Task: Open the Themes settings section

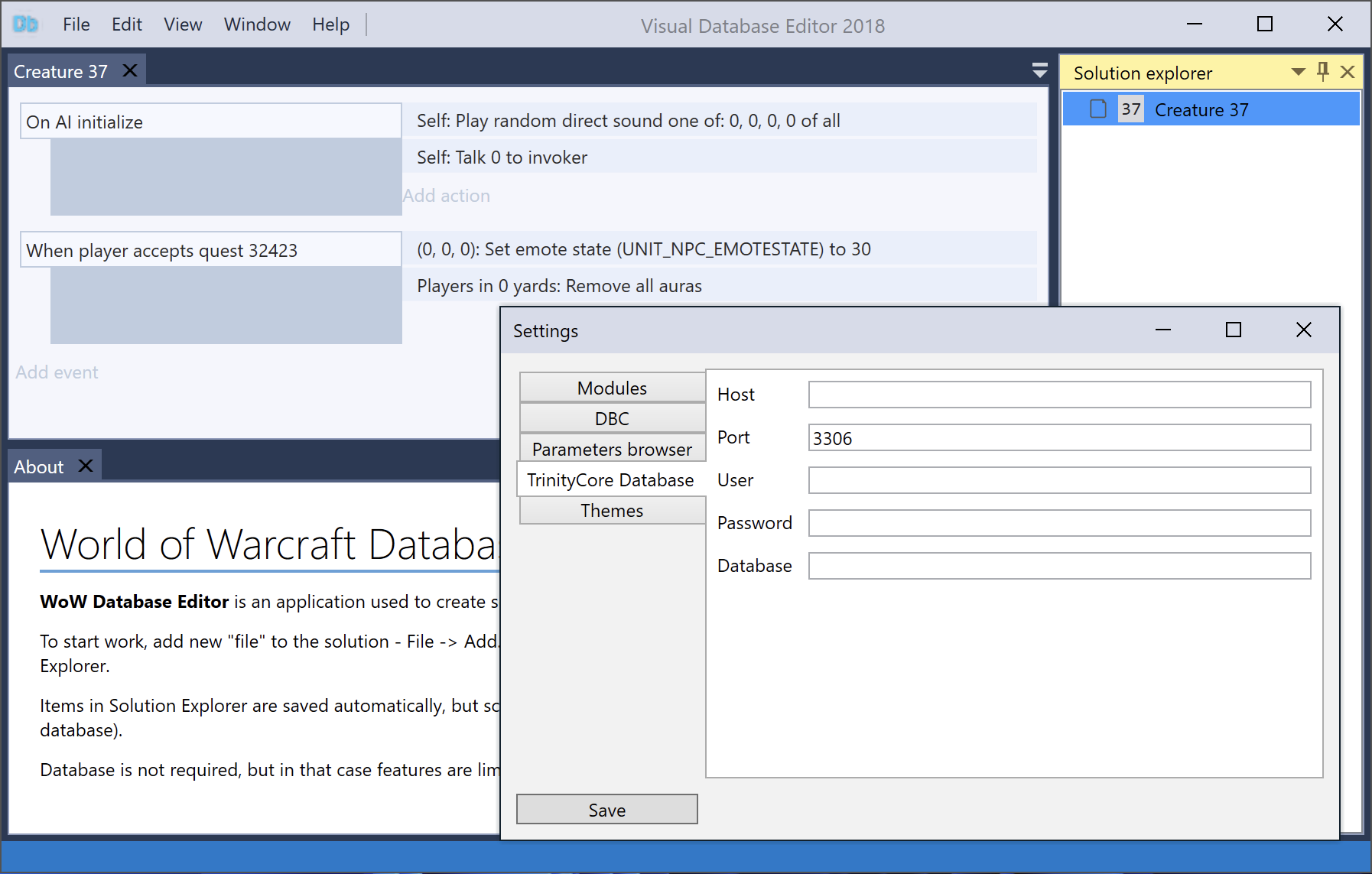Action: [x=611, y=510]
